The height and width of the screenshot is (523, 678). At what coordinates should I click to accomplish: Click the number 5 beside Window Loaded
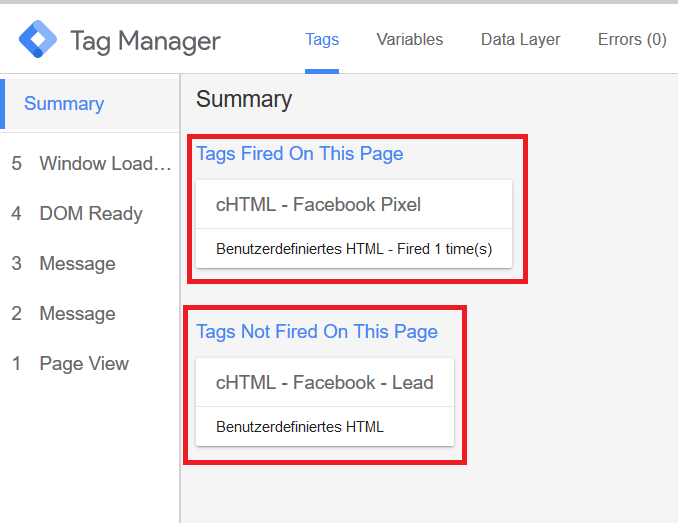(16, 163)
